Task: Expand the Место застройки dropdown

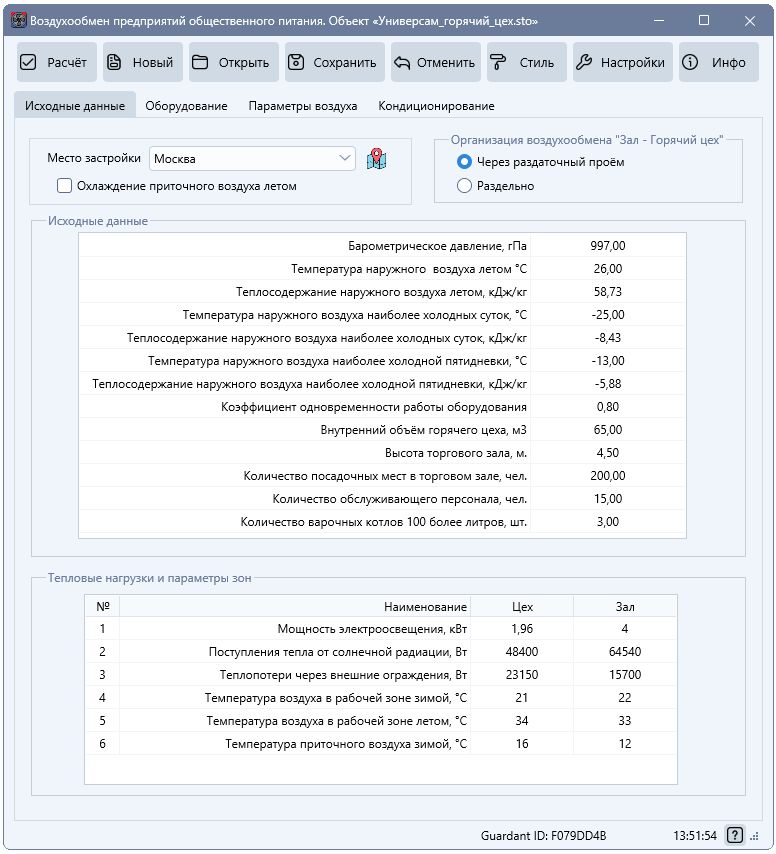Action: pos(345,159)
